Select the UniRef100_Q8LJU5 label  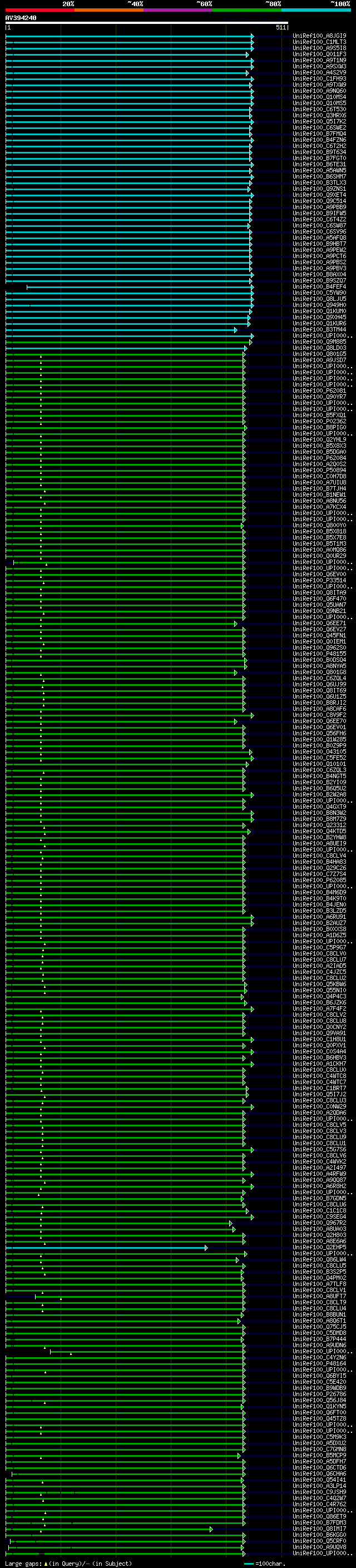pos(319,299)
